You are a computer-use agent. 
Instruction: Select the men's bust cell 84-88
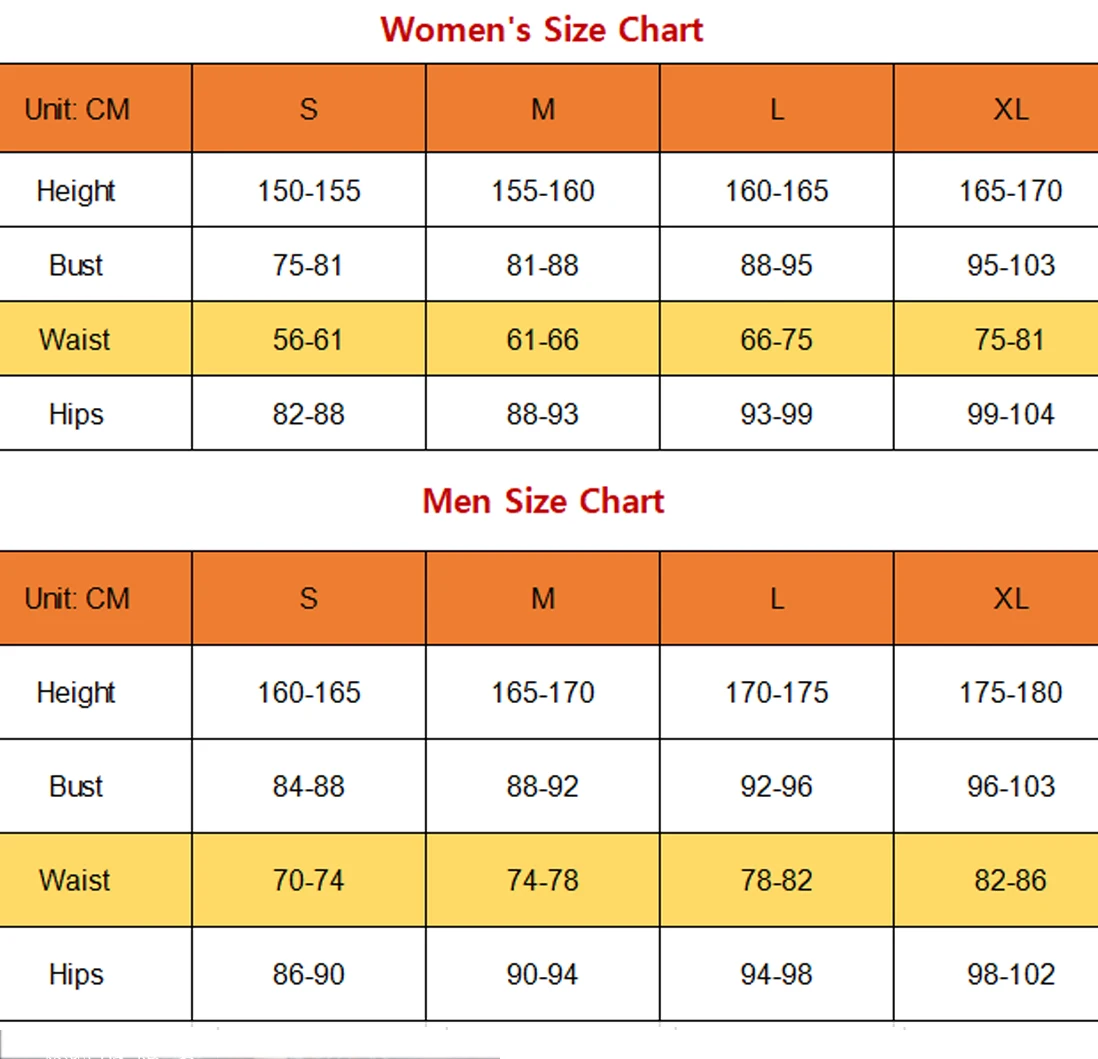(x=308, y=786)
